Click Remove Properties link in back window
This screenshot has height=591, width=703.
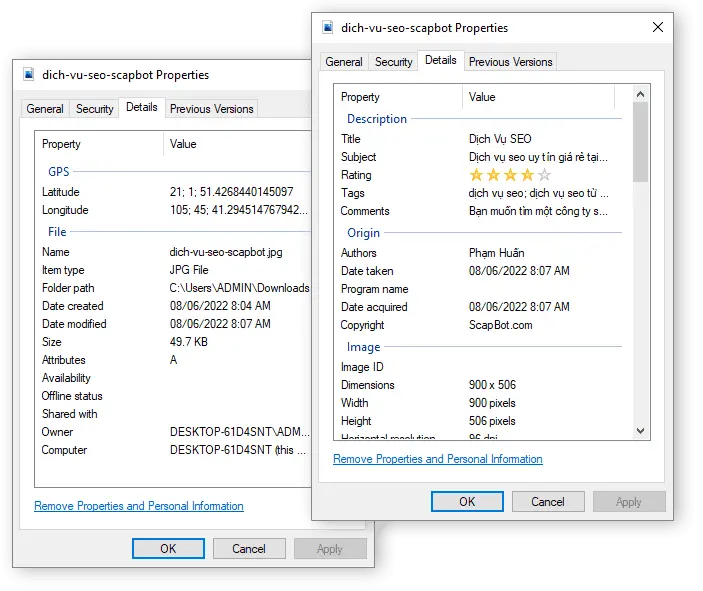[139, 506]
